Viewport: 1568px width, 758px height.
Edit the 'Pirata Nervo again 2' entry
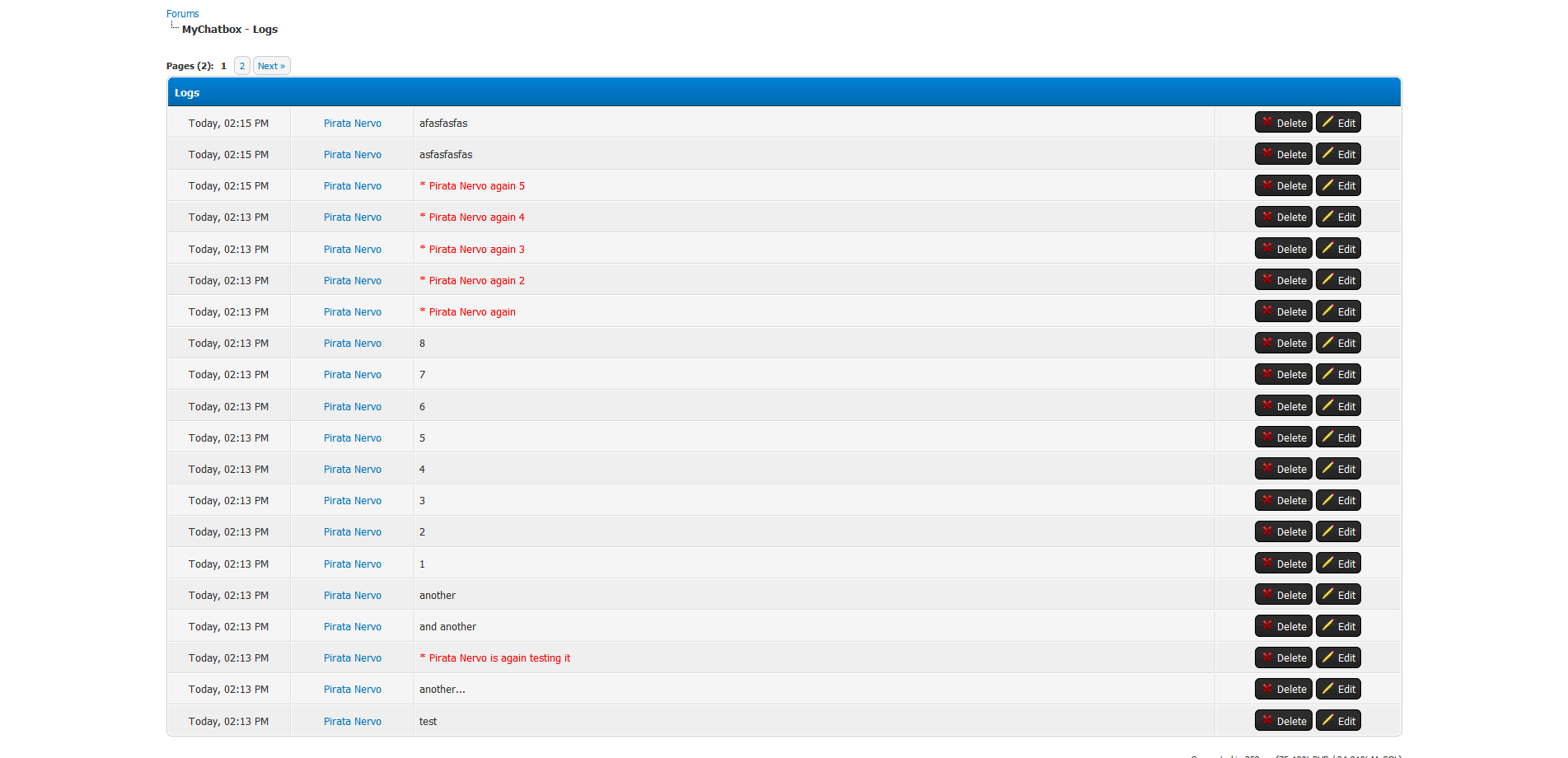click(1338, 281)
